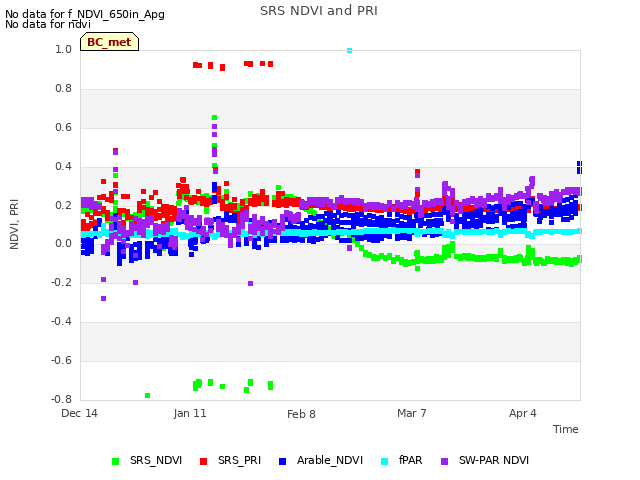Click the 1.0 y-axis tick label
The width and height of the screenshot is (640, 480).
click(x=63, y=49)
